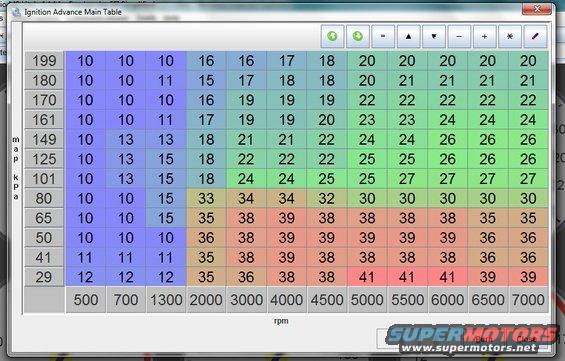The height and width of the screenshot is (361, 565).
Task: Select cell 26 at 149 kPa, 6000 rpm
Action: pyautogui.click(x=448, y=139)
